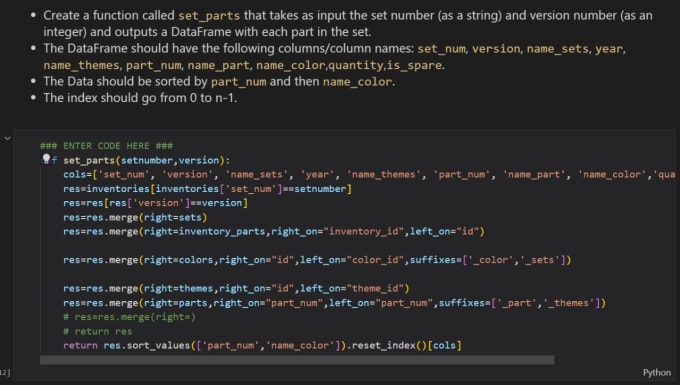The width and height of the screenshot is (680, 385).
Task: Click the horizontal scrollbar under the code
Action: click(297, 360)
